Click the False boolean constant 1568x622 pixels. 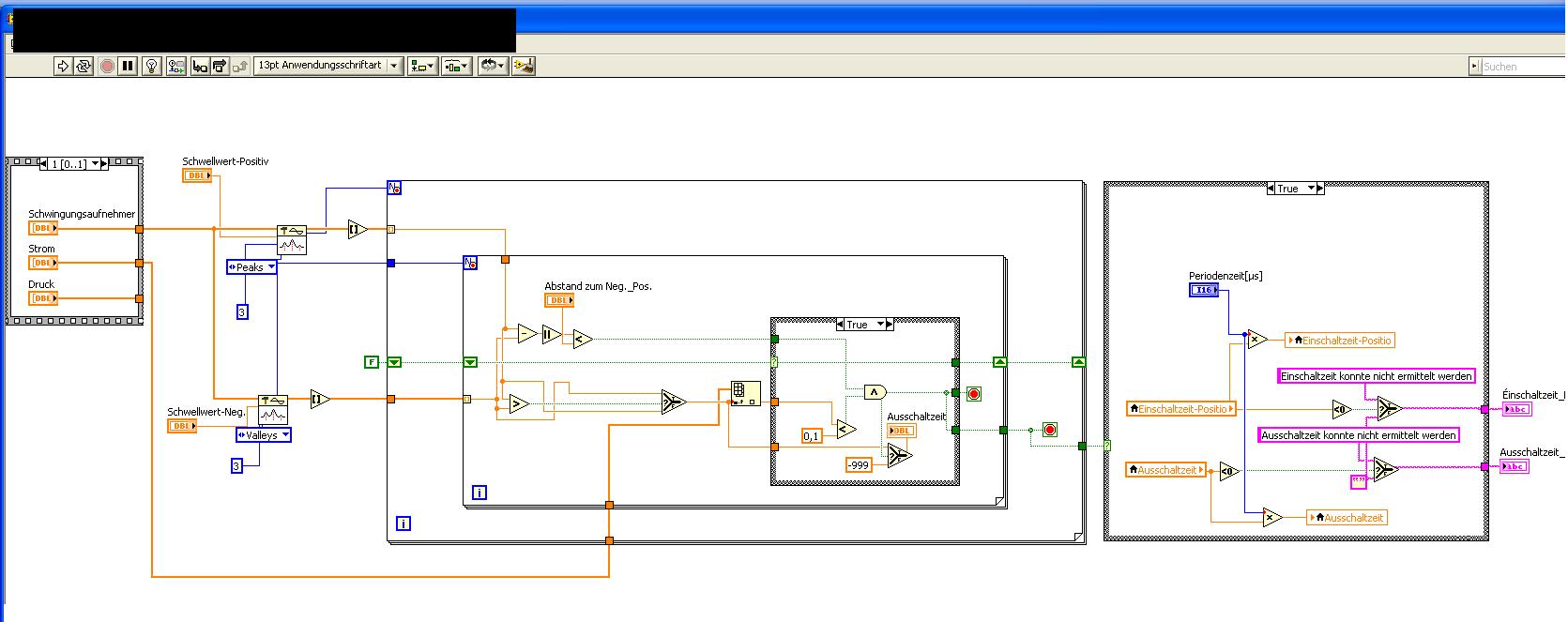click(372, 362)
